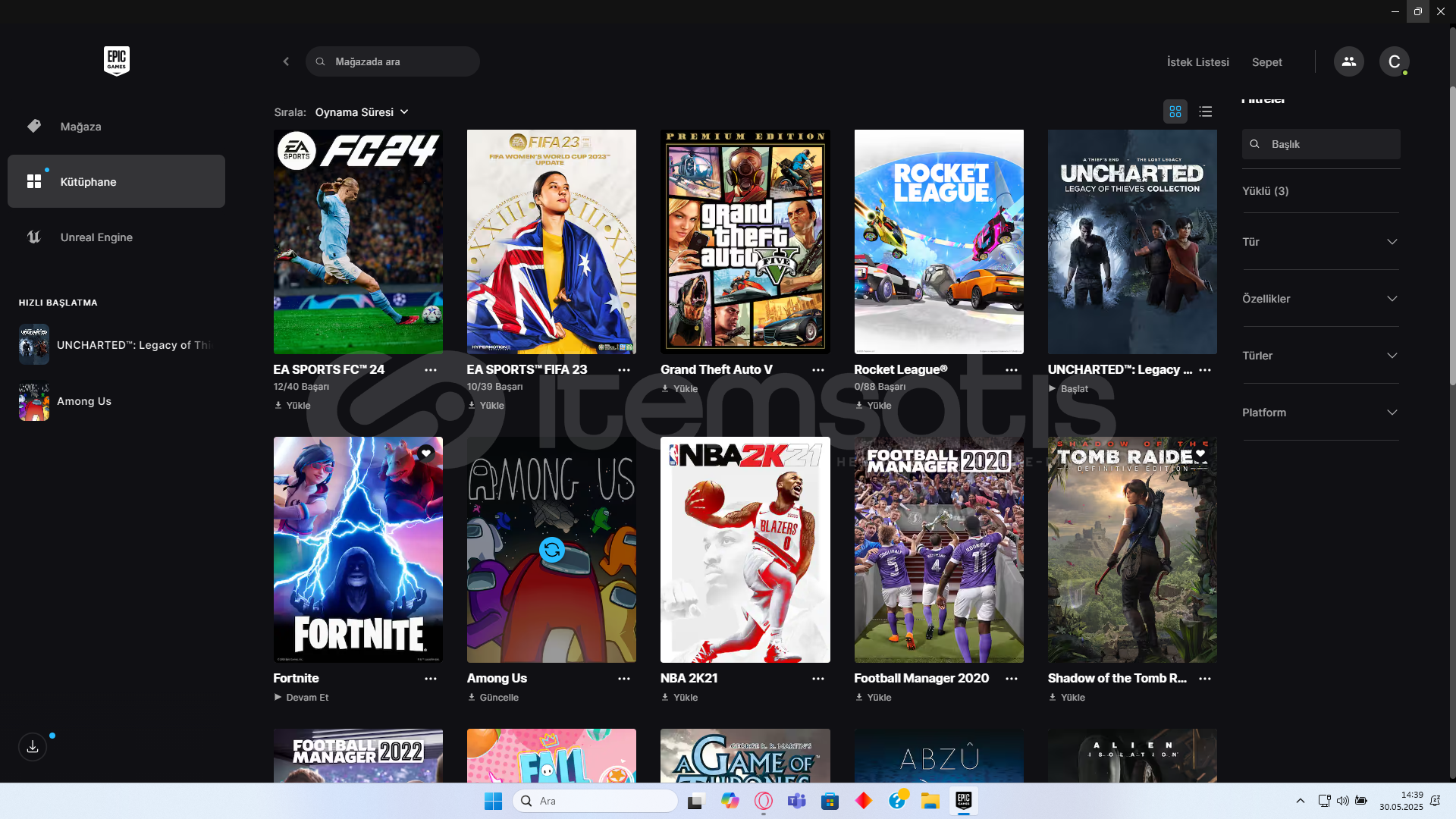Open the NBA 2K21 cover art

coord(745,550)
